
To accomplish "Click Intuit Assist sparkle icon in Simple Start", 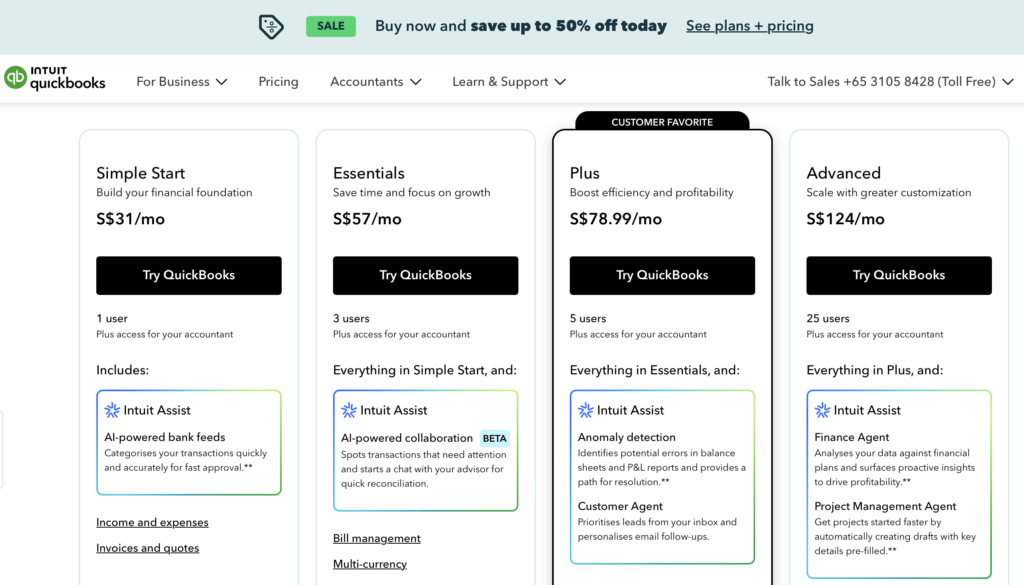I will pyautogui.click(x=112, y=410).
